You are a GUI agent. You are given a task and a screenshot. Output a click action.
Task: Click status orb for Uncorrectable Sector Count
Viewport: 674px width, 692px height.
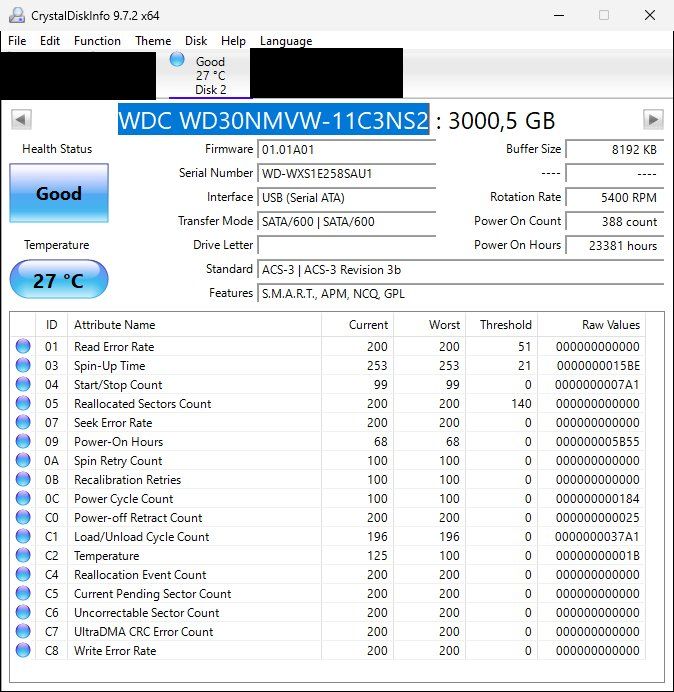(23, 612)
